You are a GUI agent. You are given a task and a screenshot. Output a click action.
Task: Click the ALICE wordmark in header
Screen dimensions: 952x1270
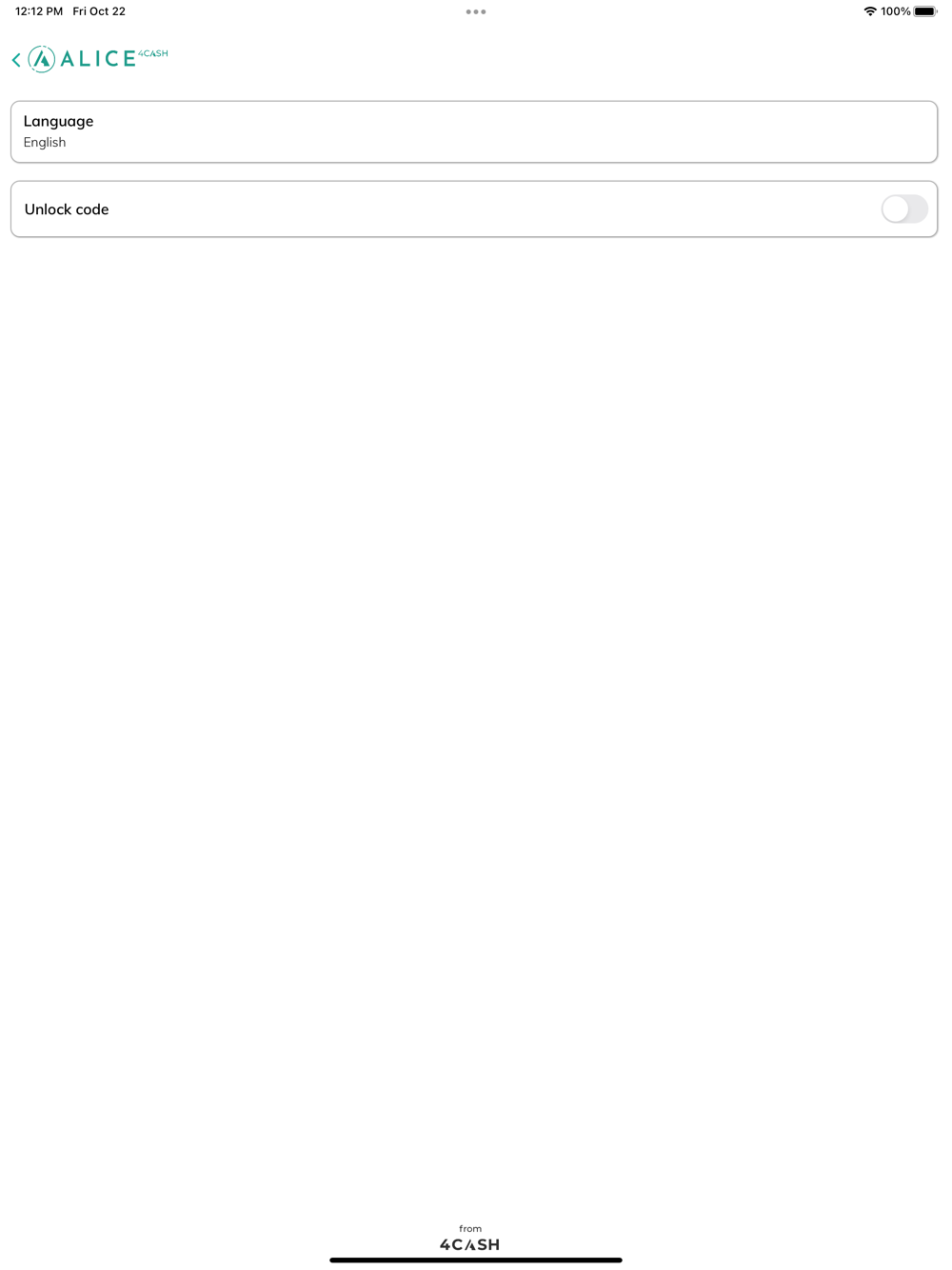coord(98,59)
